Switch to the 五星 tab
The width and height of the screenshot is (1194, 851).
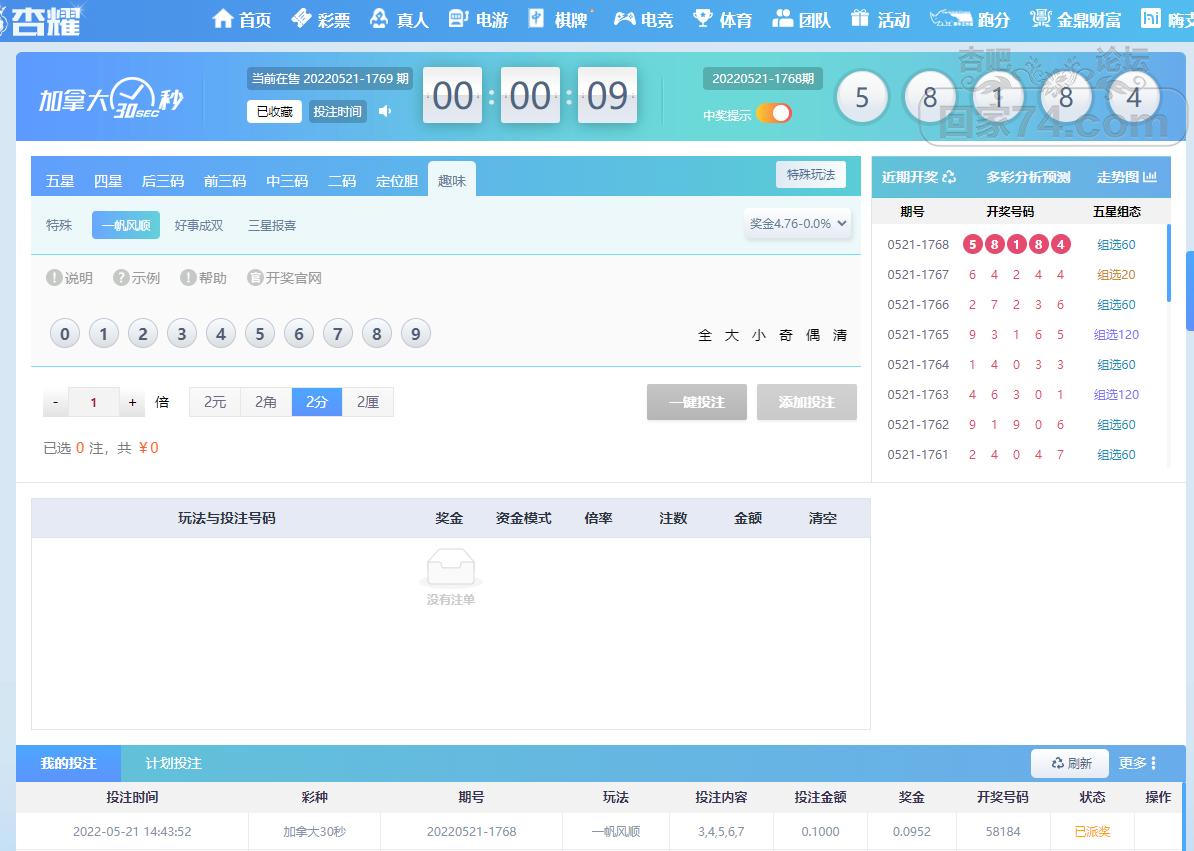(x=59, y=180)
